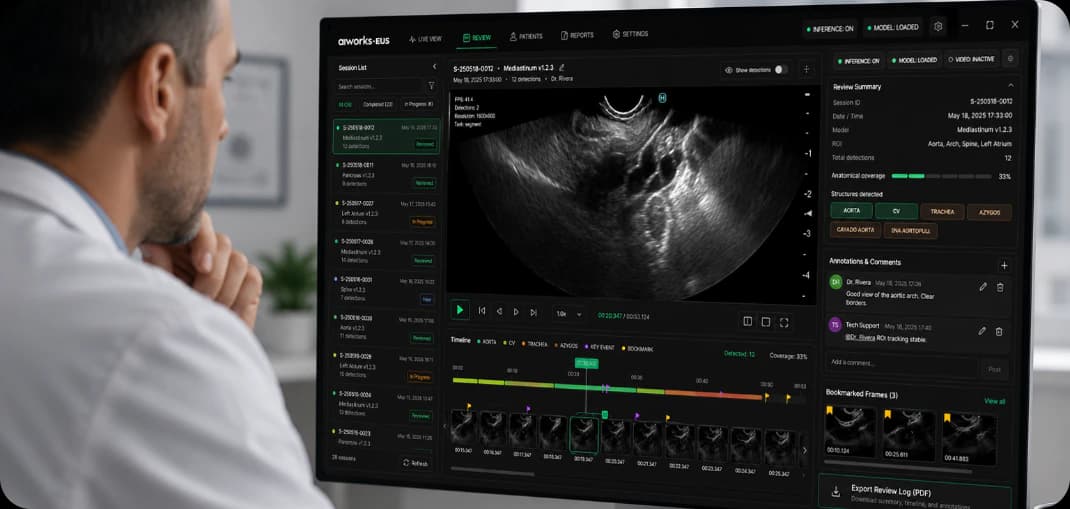Open the Reports tab
Screen dimensions: 1070x509
pyautogui.click(x=577, y=35)
